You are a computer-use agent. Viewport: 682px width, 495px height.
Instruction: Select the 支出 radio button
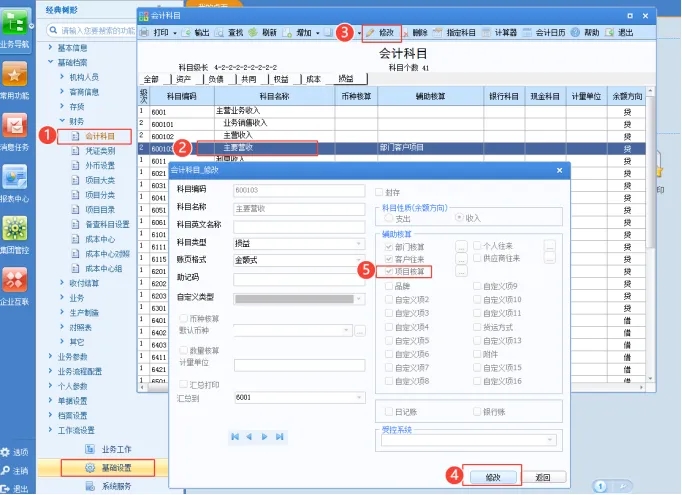[388, 217]
